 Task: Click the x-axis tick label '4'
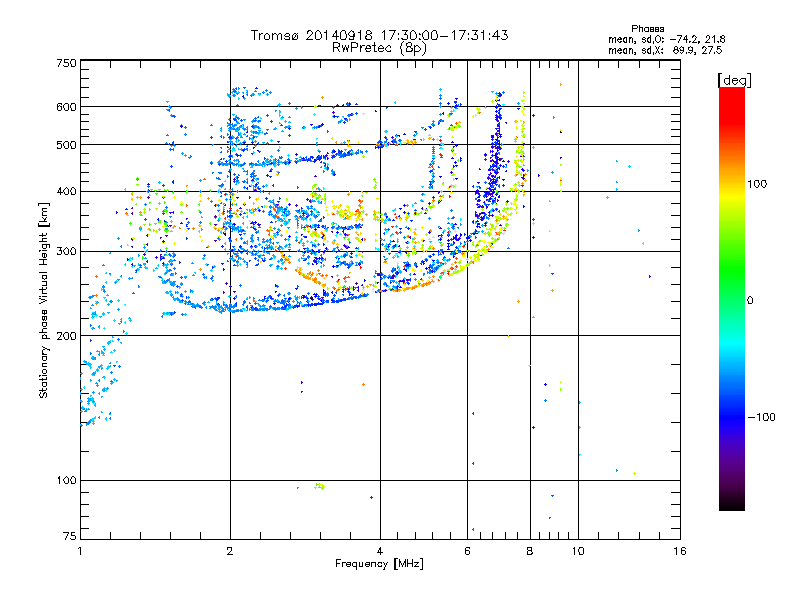(x=380, y=551)
